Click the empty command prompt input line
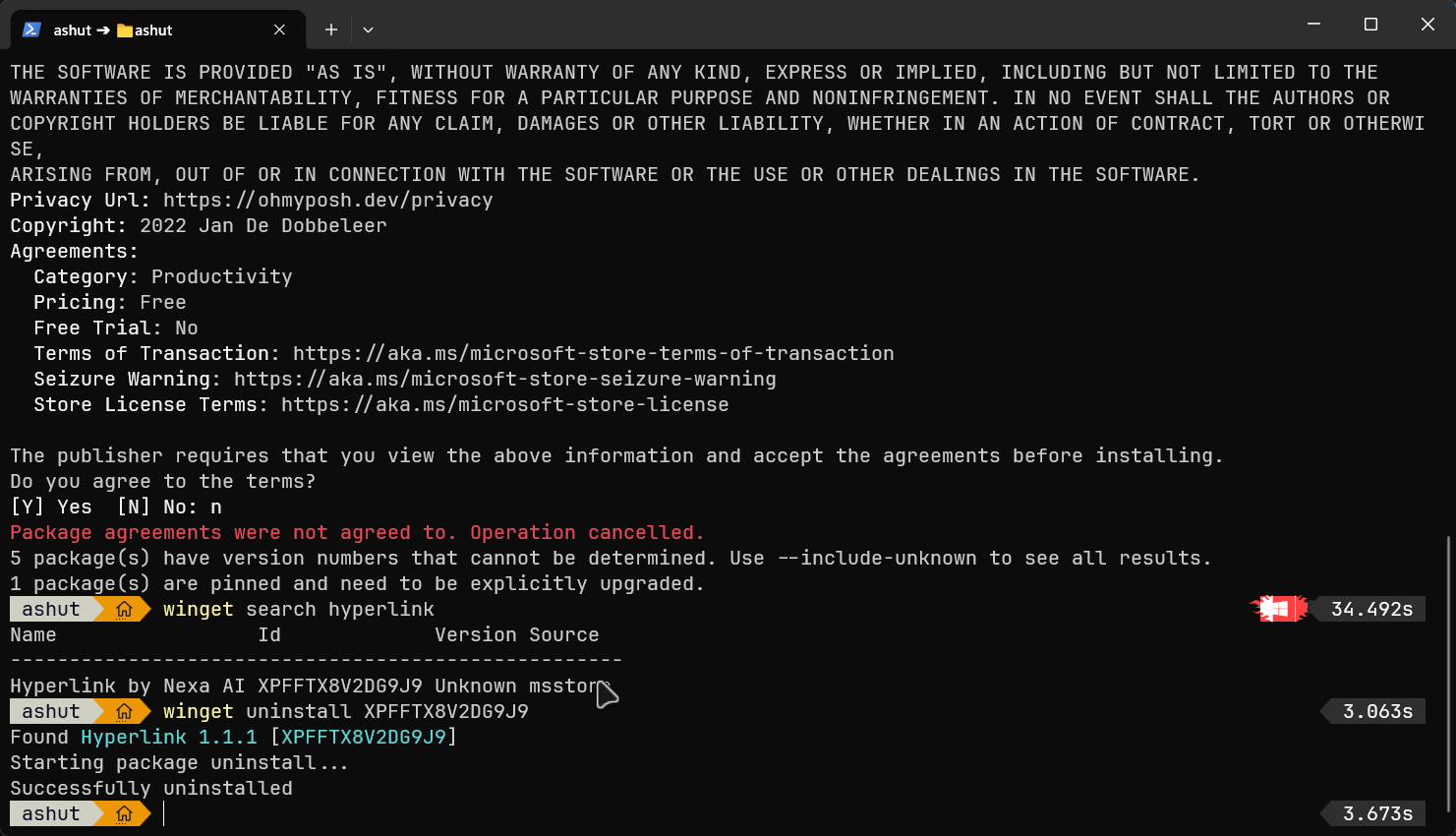The width and height of the screenshot is (1456, 836). coord(590,814)
